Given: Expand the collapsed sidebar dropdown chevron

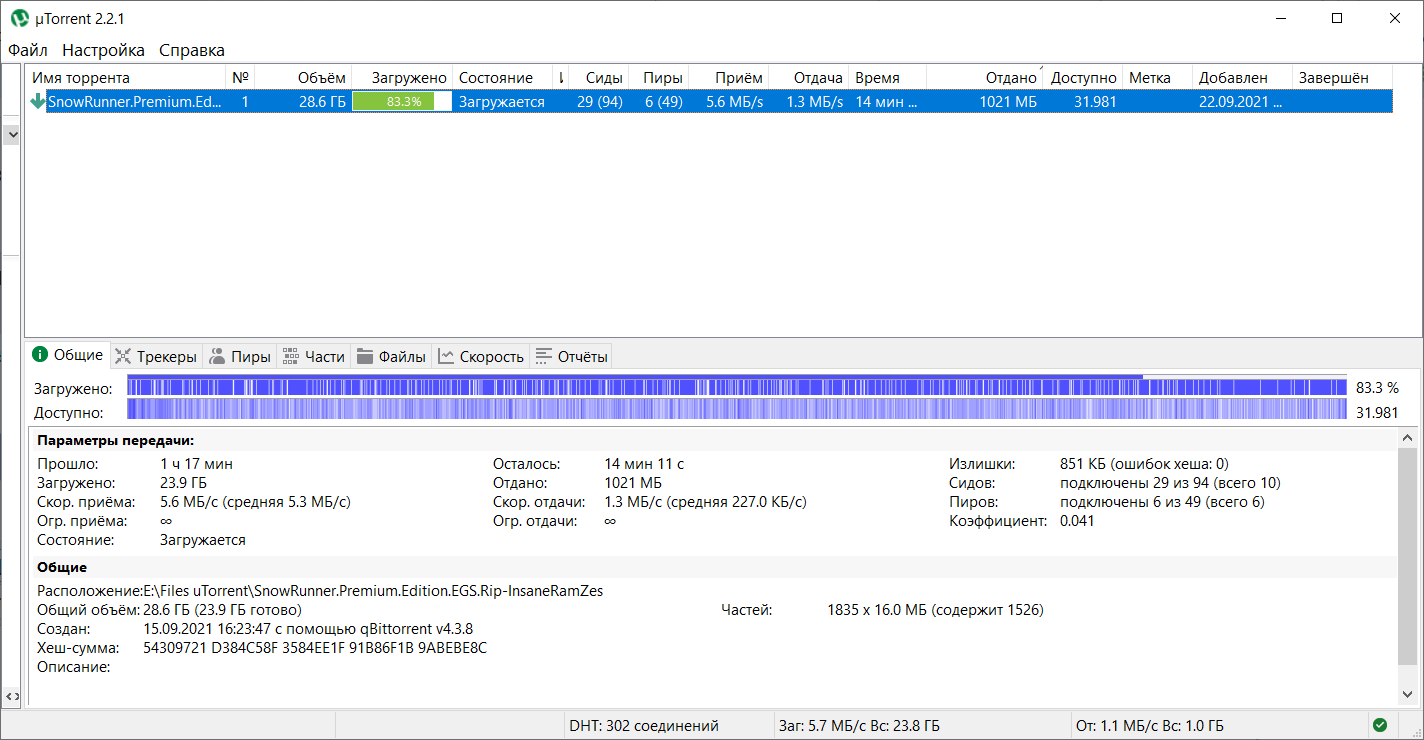Looking at the screenshot, I should (12, 133).
